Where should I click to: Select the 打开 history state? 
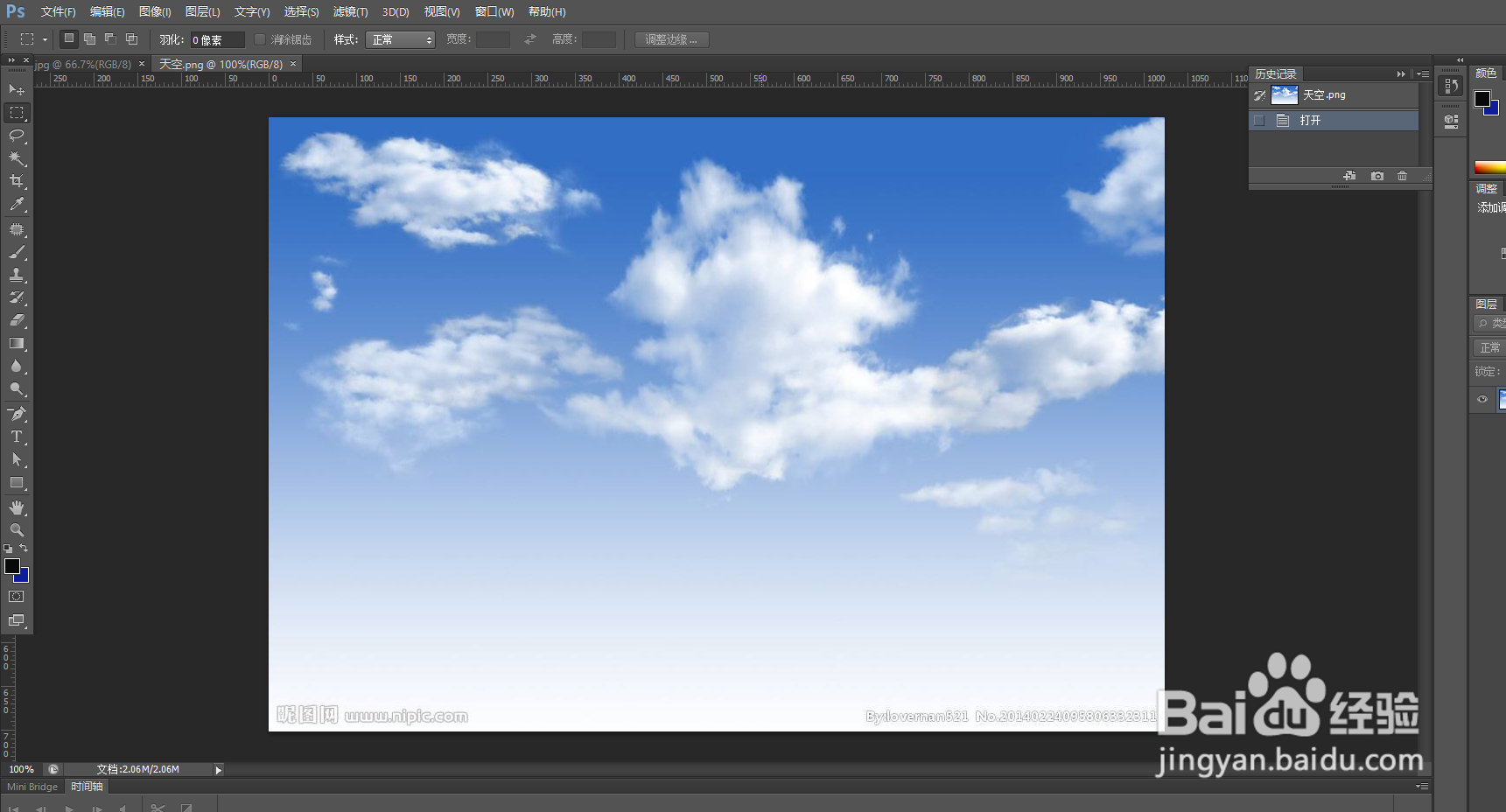click(1334, 121)
